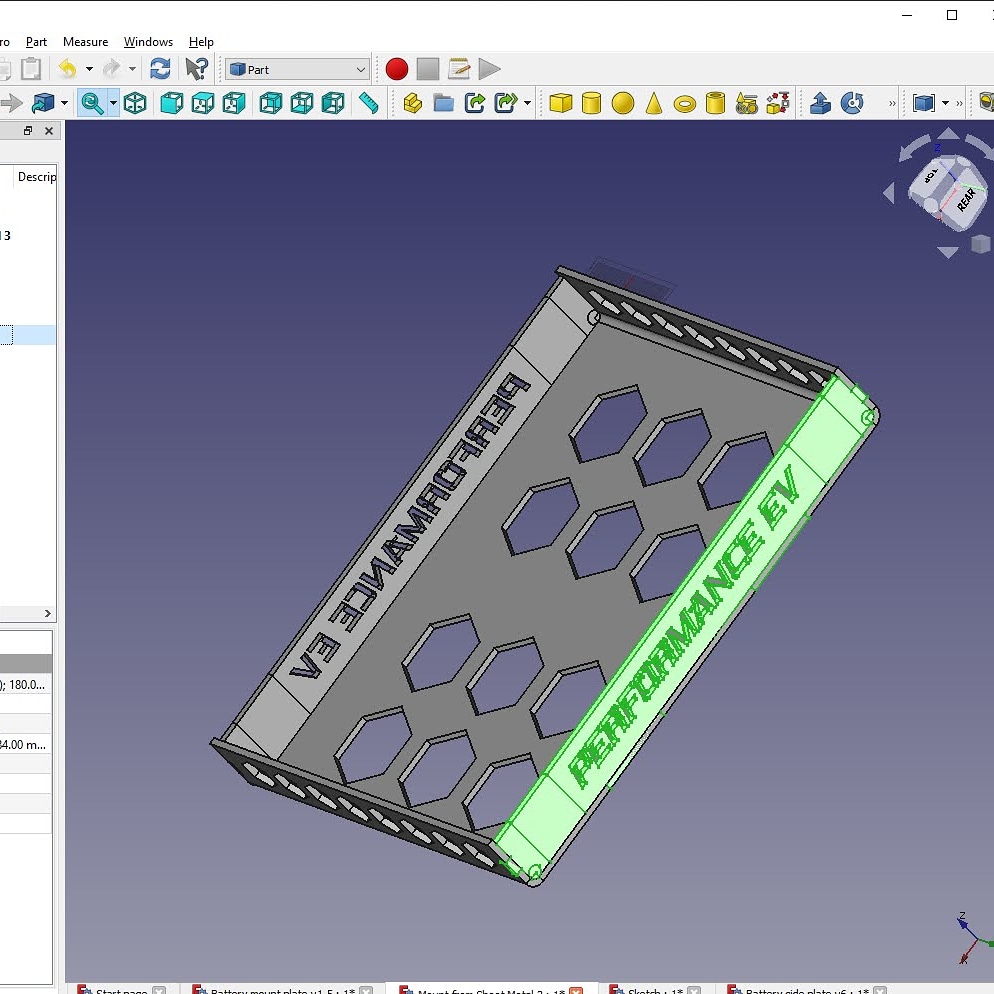Image resolution: width=994 pixels, height=994 pixels.
Task: Activate the What's This help cursor
Action: (x=197, y=69)
